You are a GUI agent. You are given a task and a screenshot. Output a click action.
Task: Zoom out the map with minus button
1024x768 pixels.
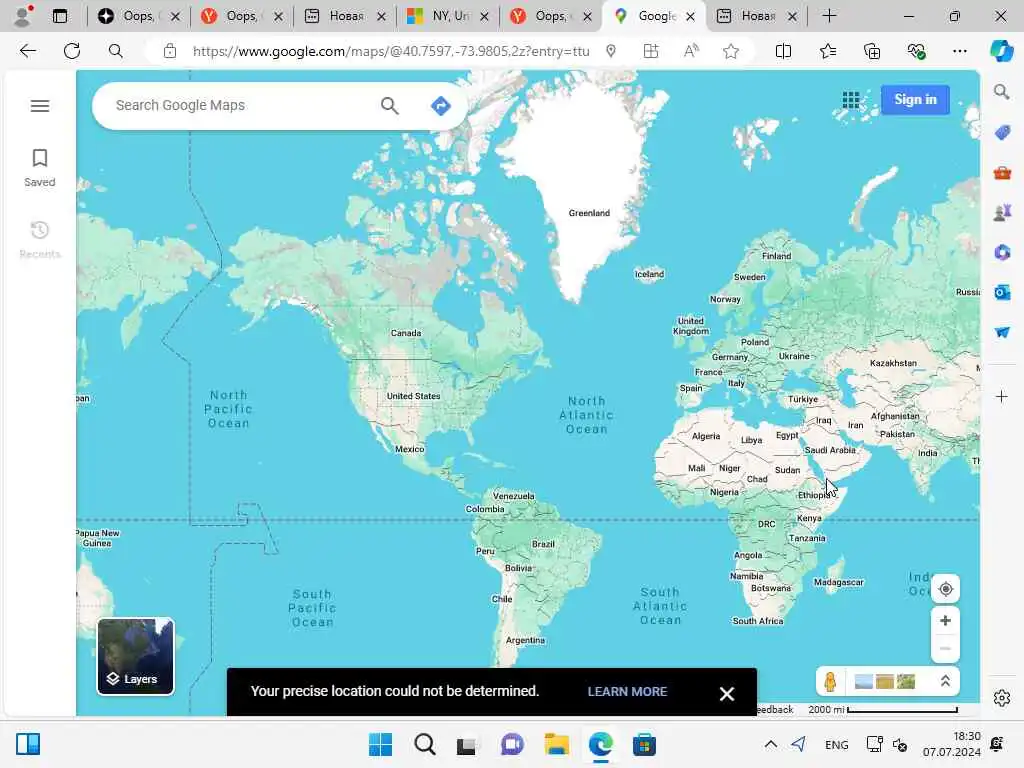(x=945, y=648)
